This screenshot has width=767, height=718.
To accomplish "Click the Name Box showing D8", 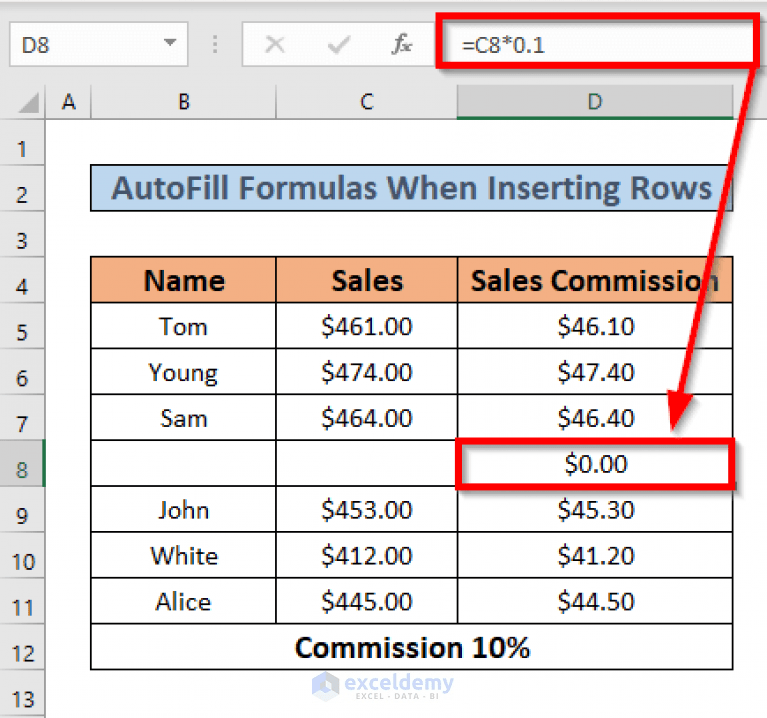I will click(x=98, y=45).
